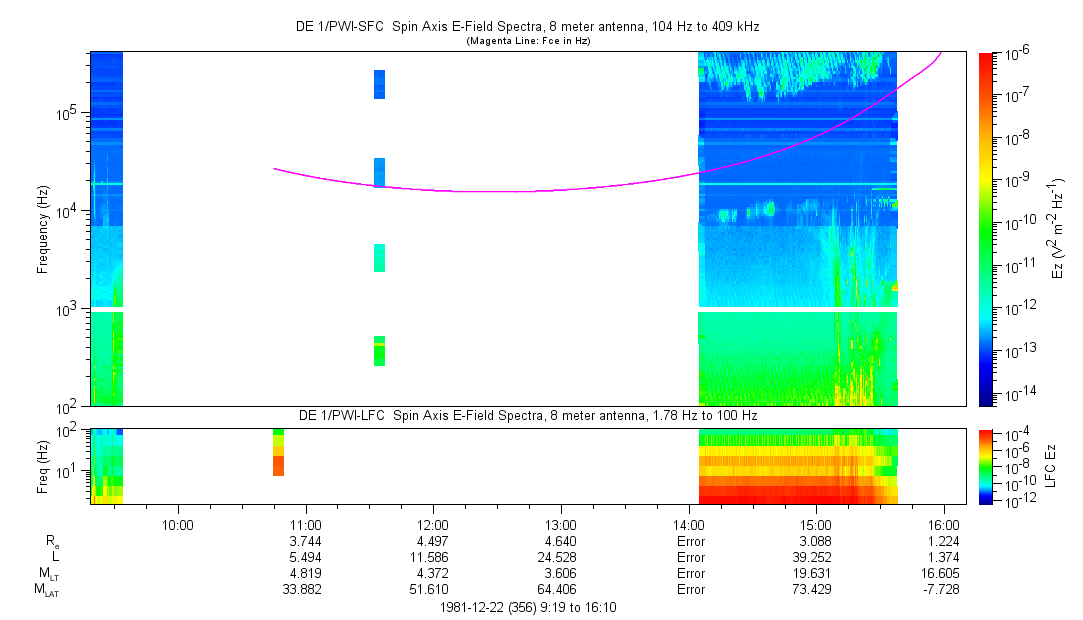Select the Re value 3.088
The image size is (1083, 620).
click(816, 541)
